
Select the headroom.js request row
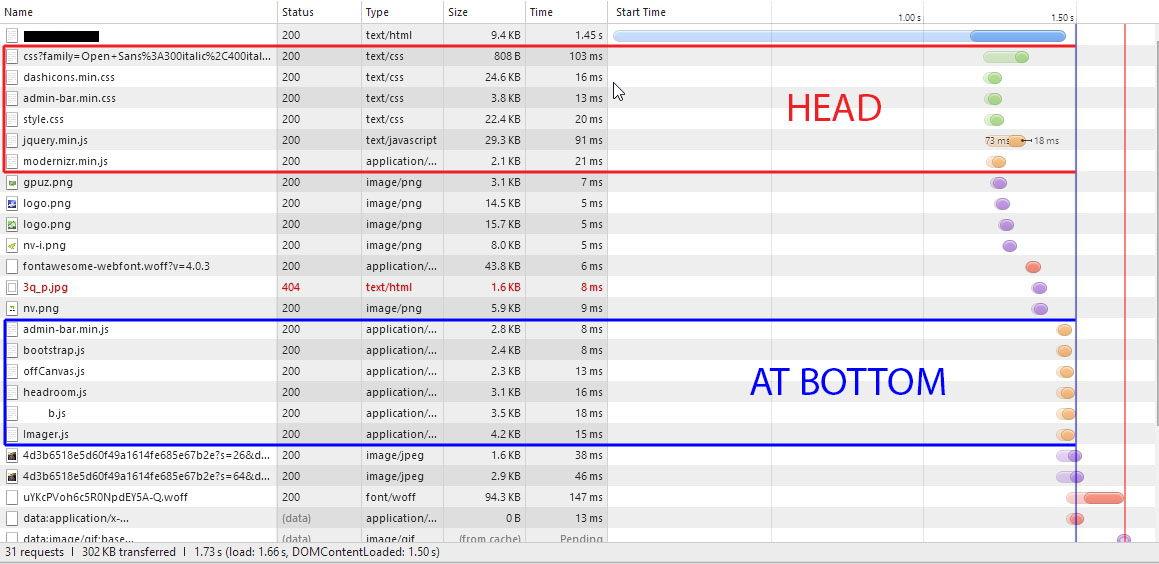pos(55,392)
